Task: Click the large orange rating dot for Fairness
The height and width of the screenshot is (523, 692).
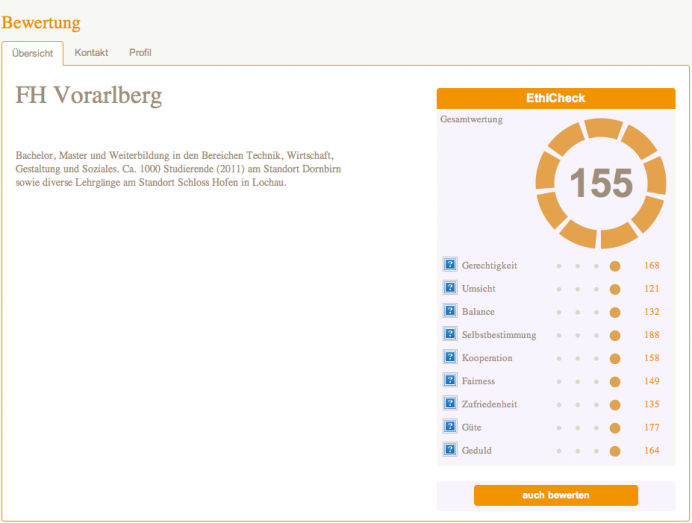Action: (615, 382)
